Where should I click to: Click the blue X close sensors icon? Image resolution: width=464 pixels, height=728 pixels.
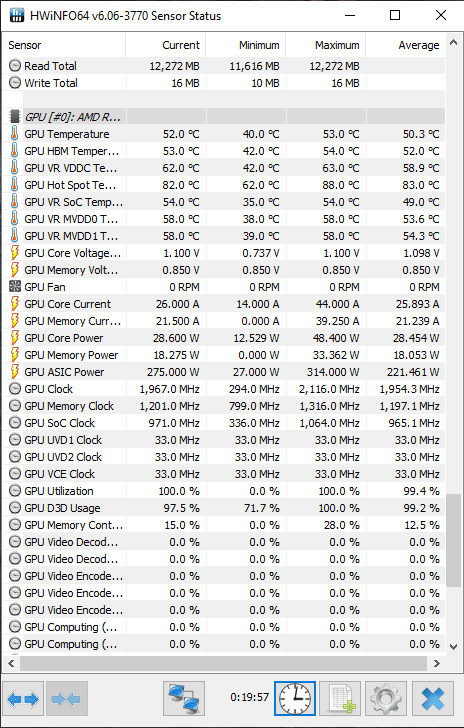(x=432, y=698)
